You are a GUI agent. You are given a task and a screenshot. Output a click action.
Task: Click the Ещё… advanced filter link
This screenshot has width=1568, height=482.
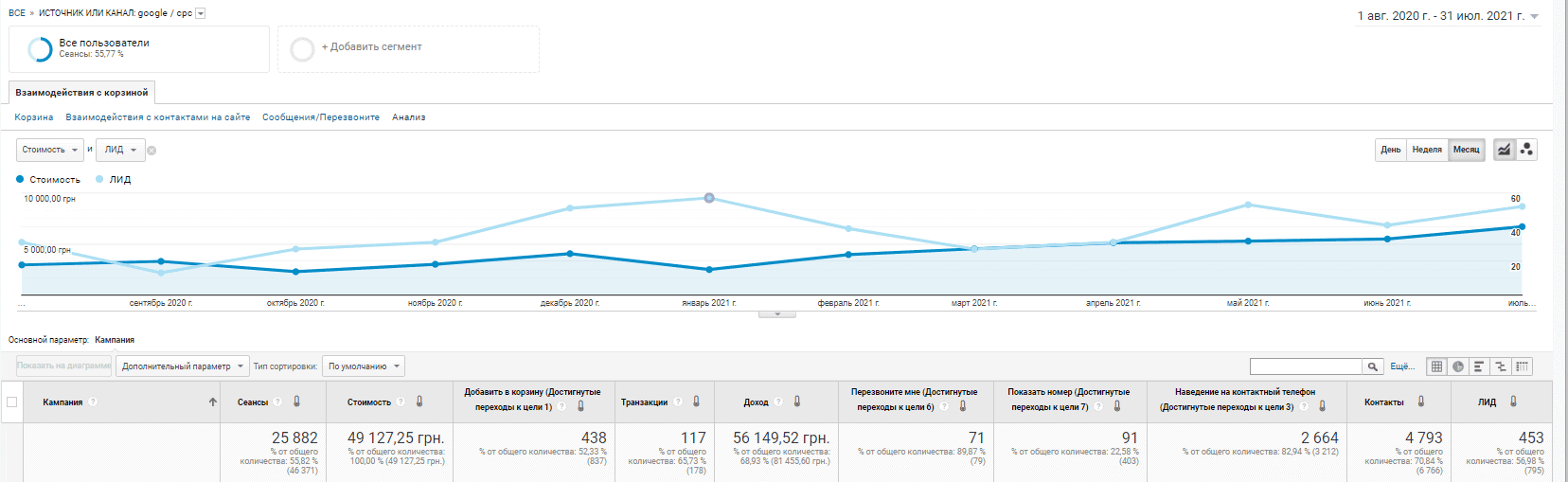tap(1401, 366)
